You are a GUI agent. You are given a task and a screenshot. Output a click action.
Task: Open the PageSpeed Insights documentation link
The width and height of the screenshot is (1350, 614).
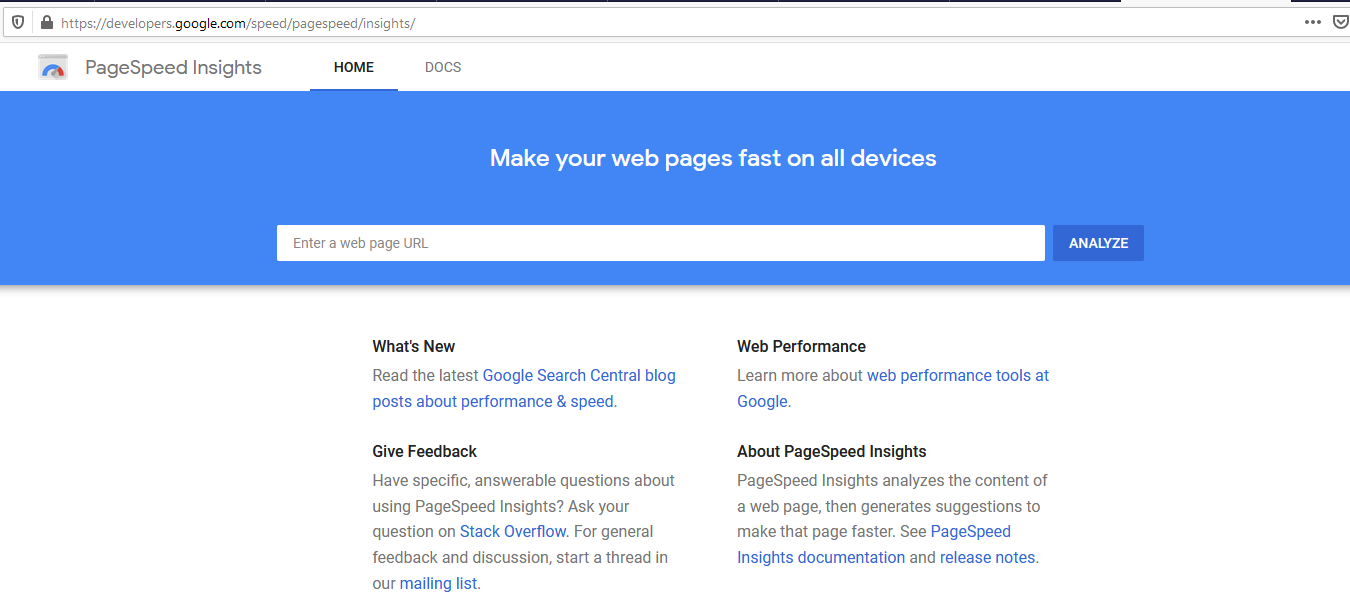click(874, 545)
